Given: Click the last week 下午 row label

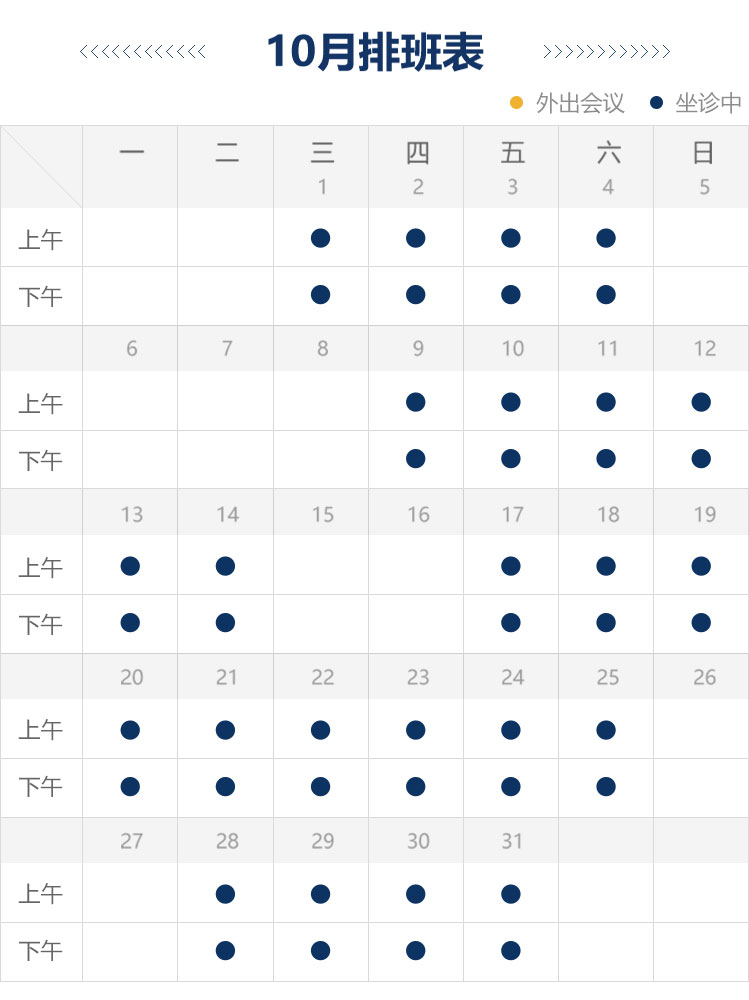Looking at the screenshot, I should (x=41, y=952).
